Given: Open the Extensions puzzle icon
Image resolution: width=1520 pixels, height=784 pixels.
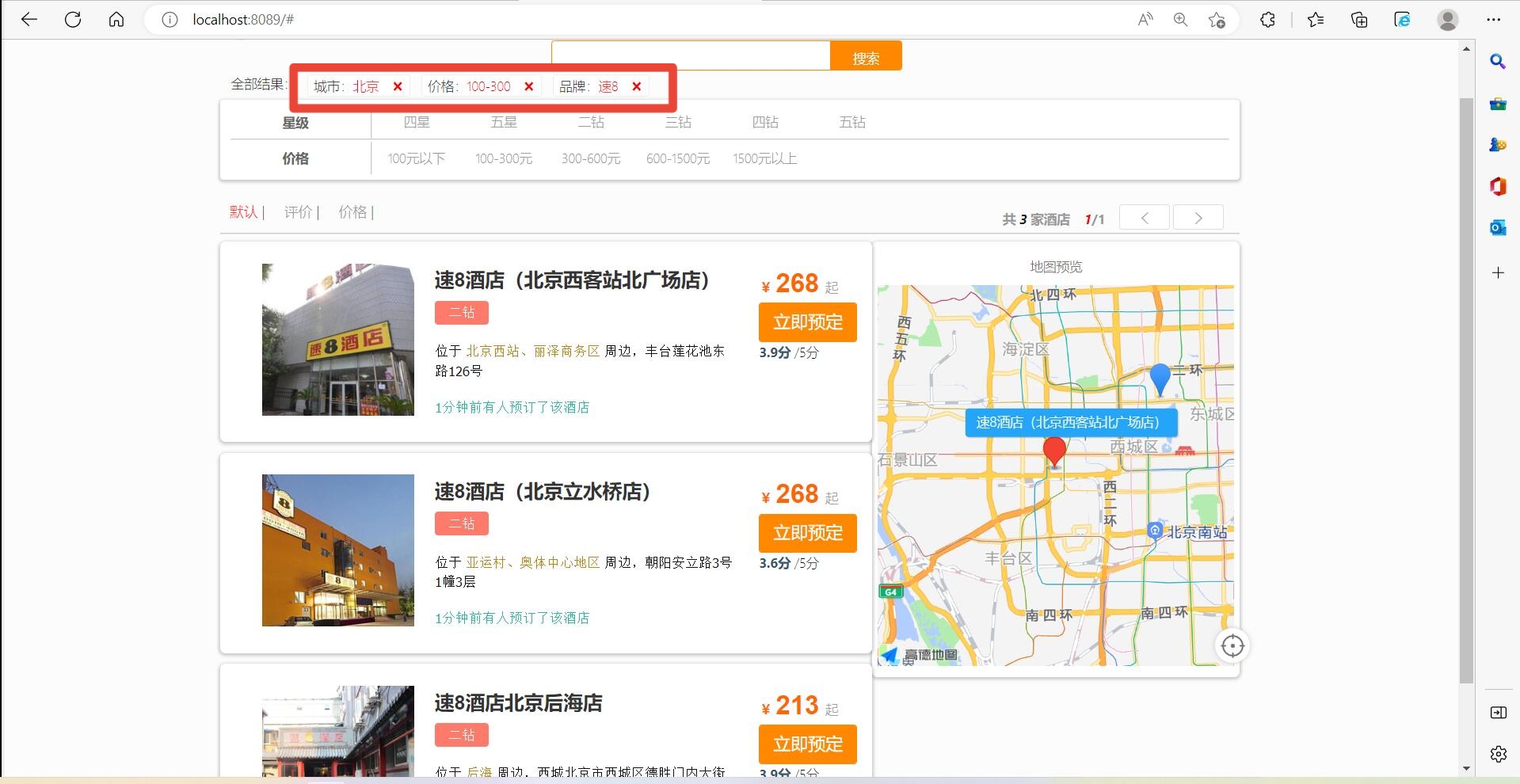Looking at the screenshot, I should (x=1267, y=20).
